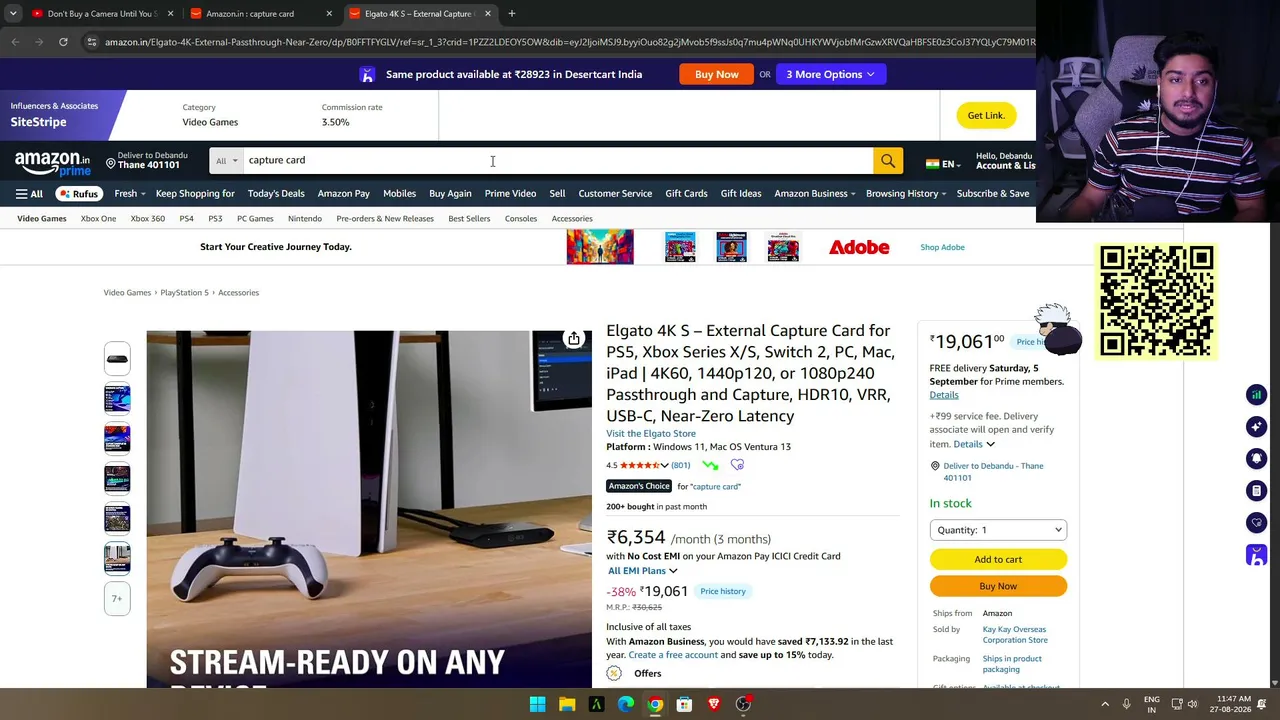This screenshot has width=1280, height=720.
Task: Open the search category All dropdown
Action: [226, 161]
